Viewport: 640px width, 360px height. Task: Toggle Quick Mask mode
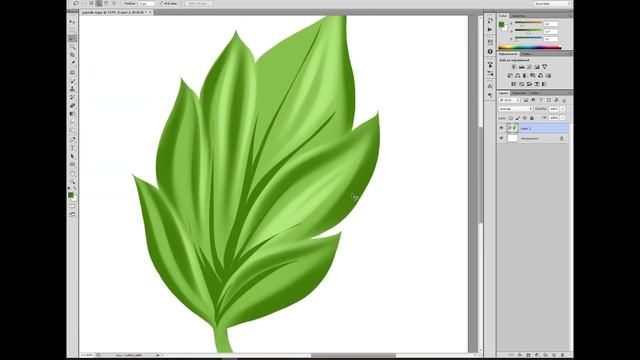72,206
